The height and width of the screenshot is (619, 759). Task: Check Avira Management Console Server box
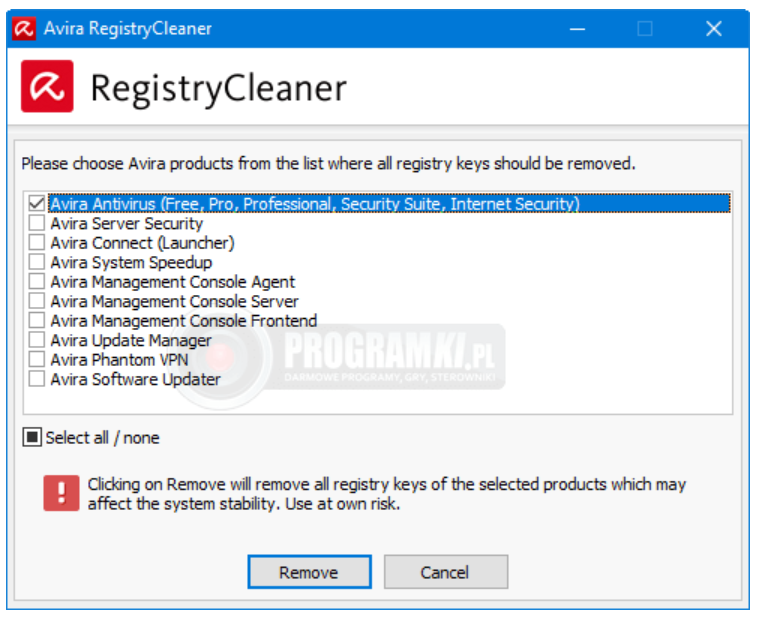(x=37, y=301)
